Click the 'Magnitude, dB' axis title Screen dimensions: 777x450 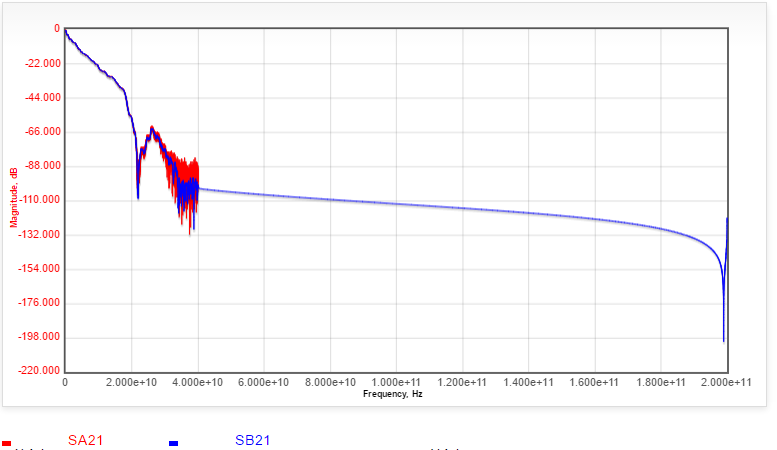pyautogui.click(x=15, y=198)
